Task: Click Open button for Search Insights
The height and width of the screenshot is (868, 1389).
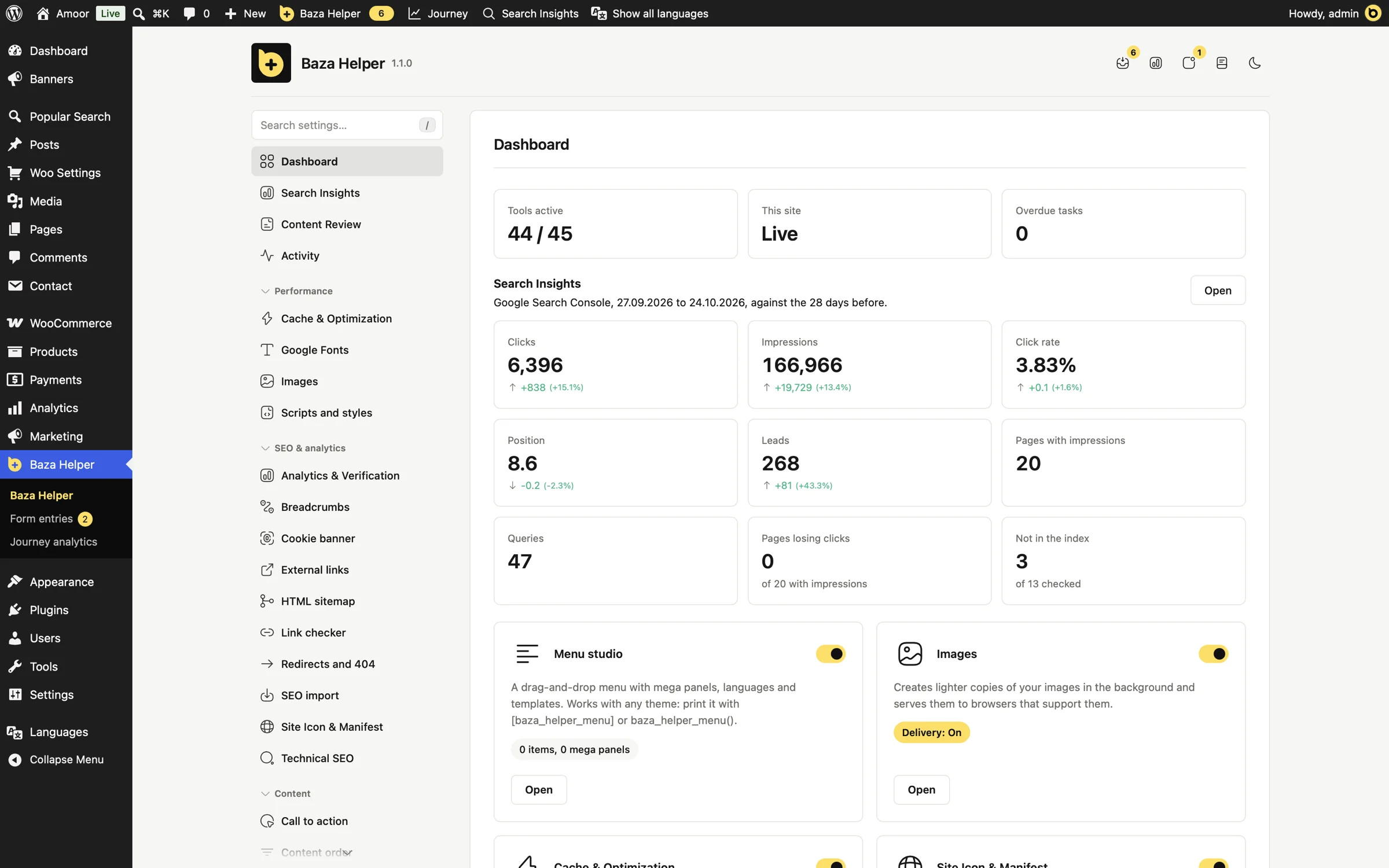Action: click(1218, 290)
